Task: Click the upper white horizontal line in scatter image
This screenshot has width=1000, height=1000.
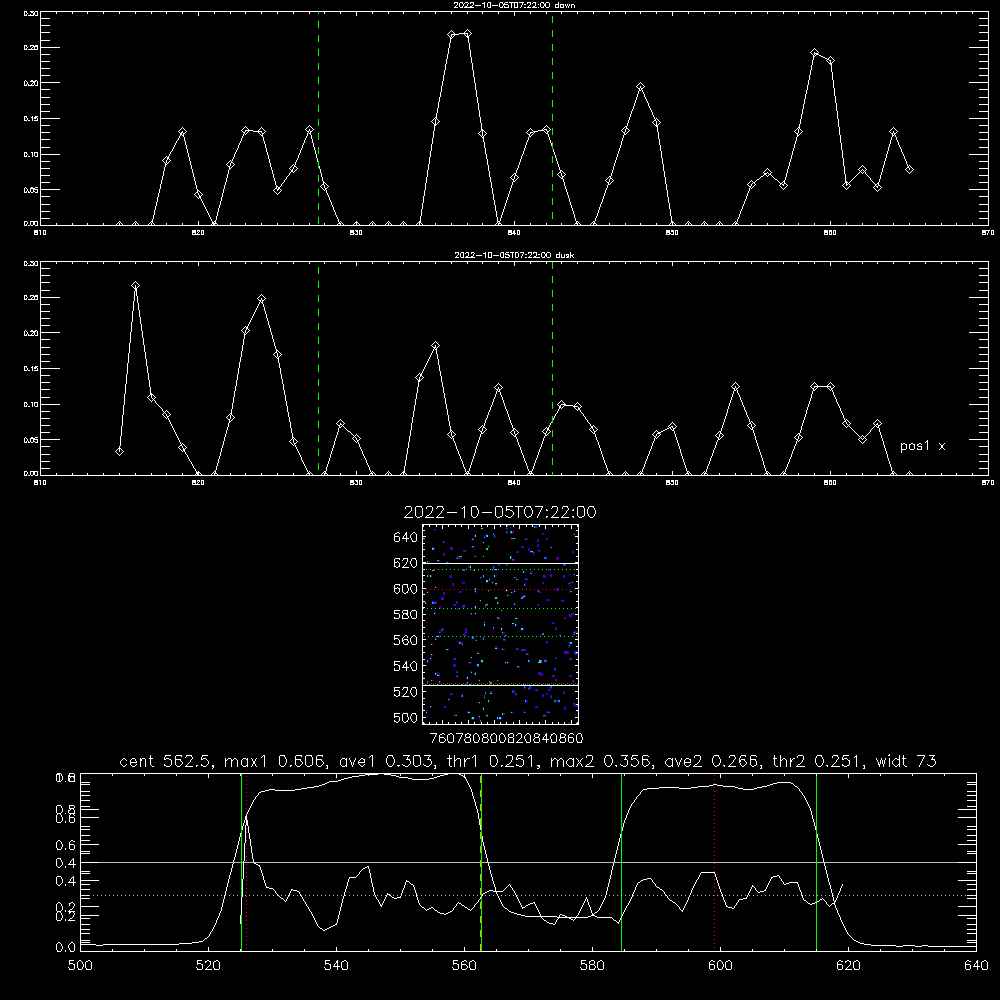Action: 501,563
